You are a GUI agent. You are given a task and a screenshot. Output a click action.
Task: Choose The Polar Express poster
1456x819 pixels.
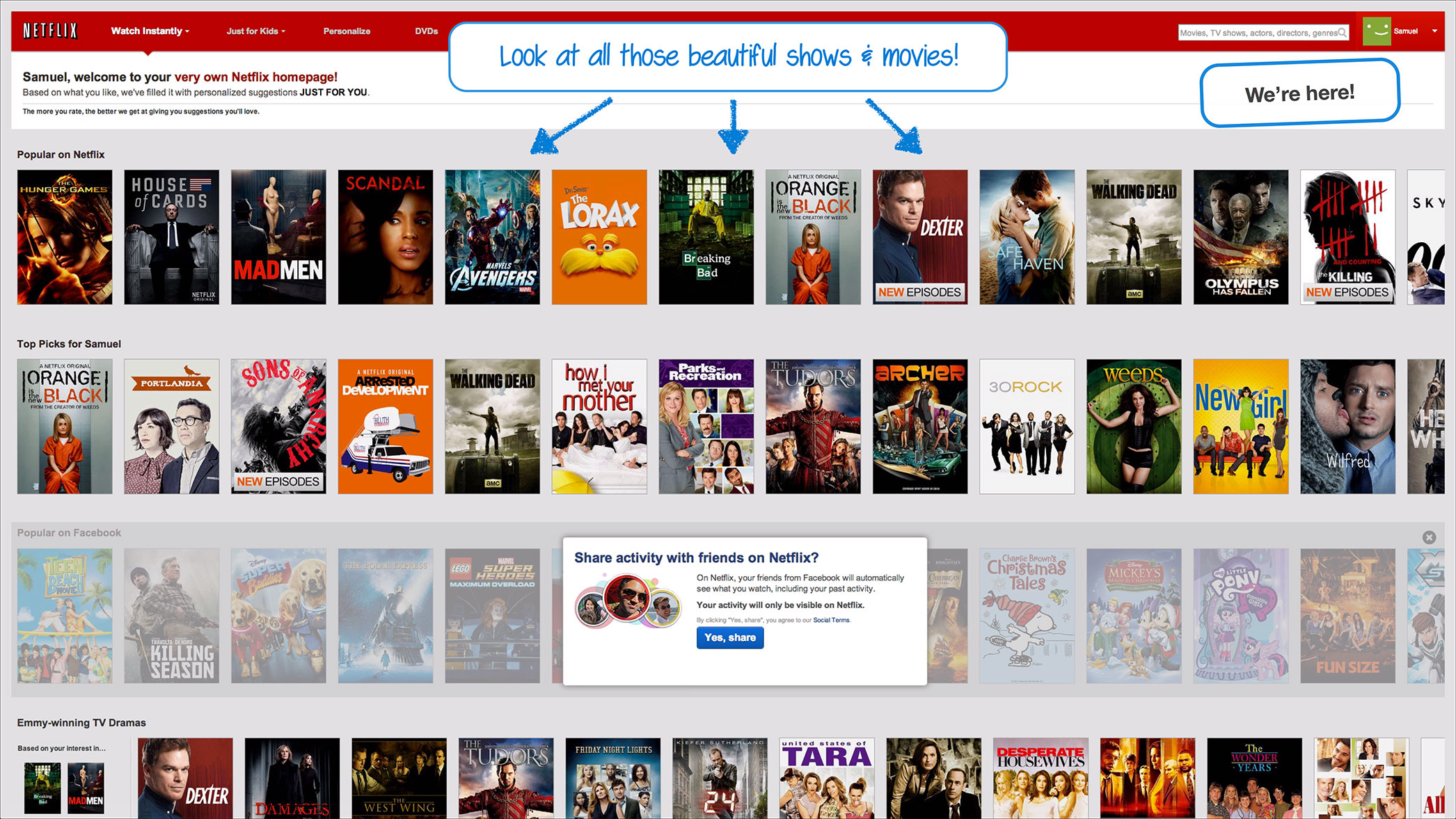point(386,616)
